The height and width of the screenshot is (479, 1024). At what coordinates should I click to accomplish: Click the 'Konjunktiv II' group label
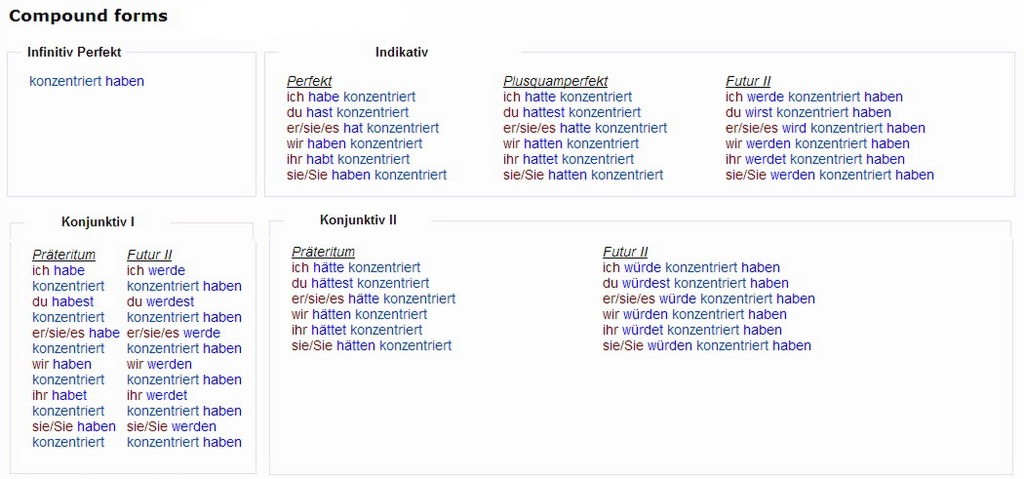(x=358, y=220)
